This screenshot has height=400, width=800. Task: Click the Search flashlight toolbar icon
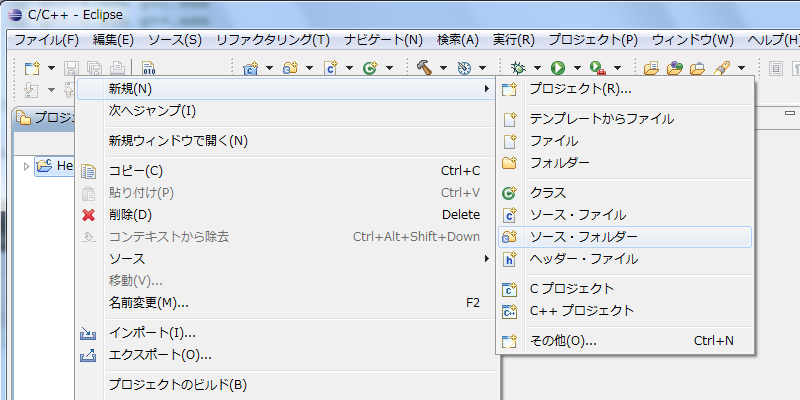722,68
